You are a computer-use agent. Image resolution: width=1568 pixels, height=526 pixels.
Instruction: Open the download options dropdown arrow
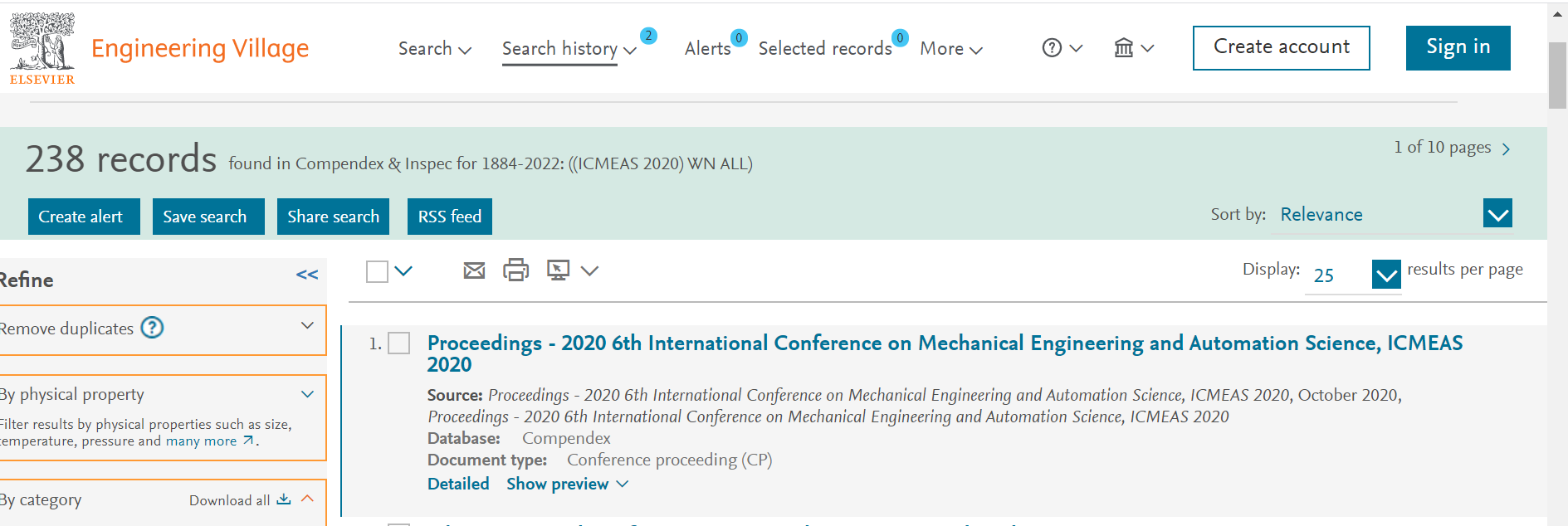(589, 270)
